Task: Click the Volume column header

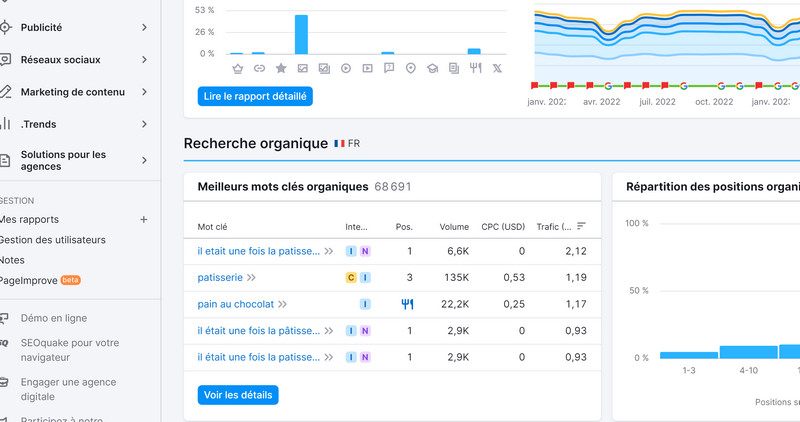Action: tap(454, 227)
